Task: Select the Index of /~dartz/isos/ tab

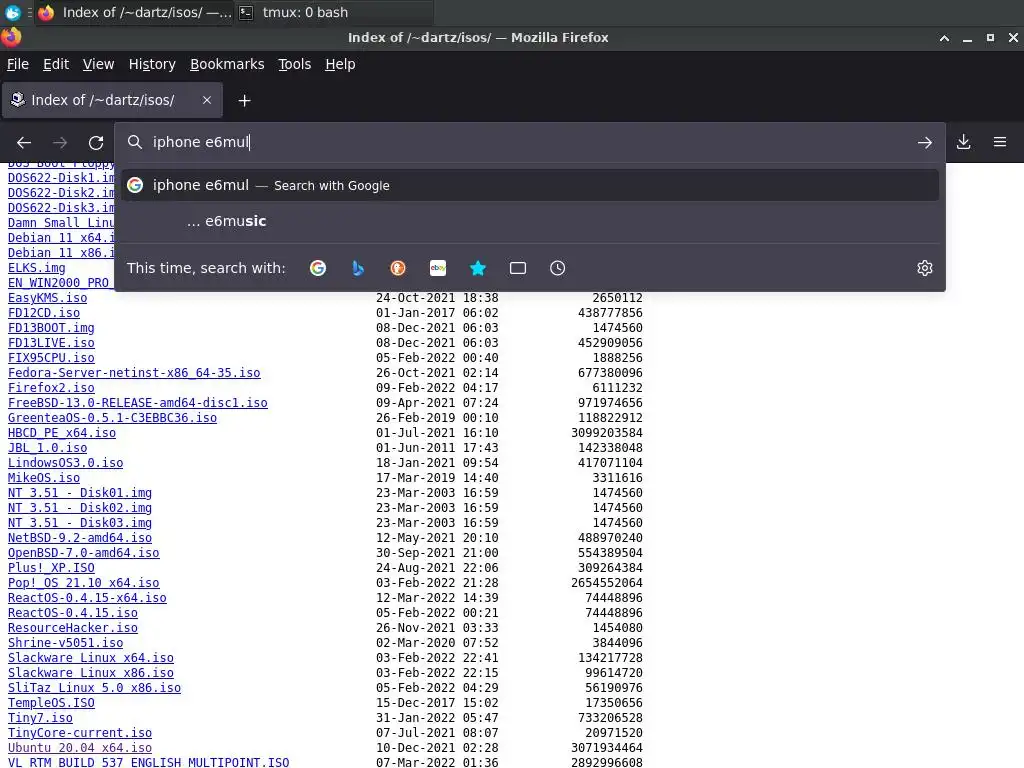Action: coord(112,100)
